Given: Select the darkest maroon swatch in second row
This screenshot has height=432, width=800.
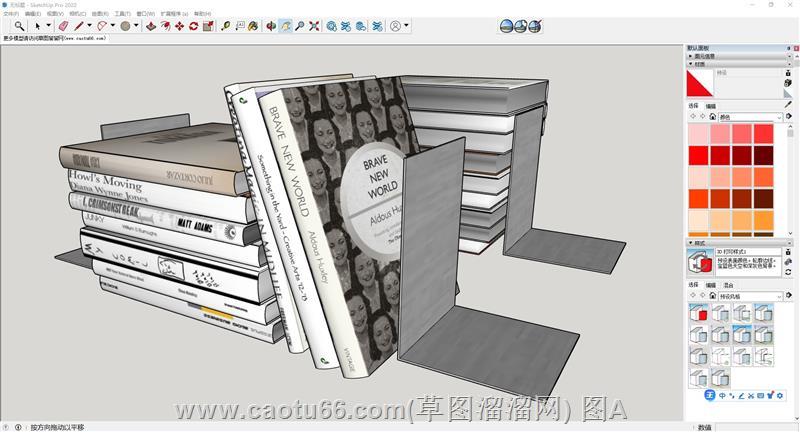Looking at the screenshot, I should (764, 156).
